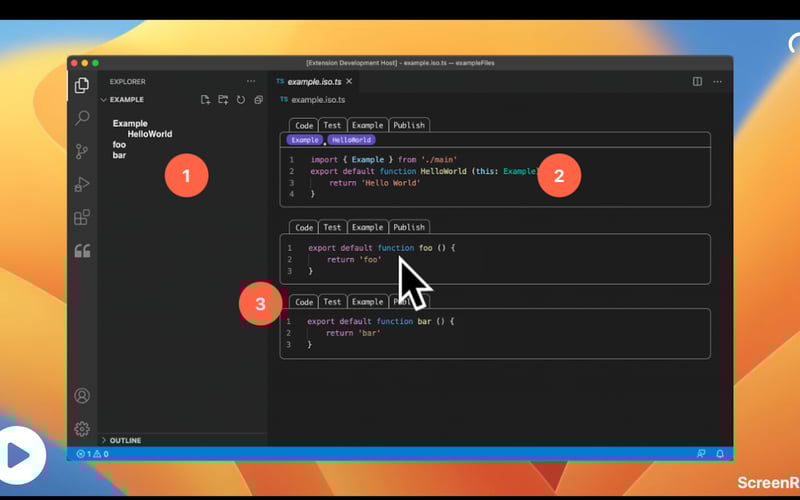800x500 pixels.
Task: Click the New Folder icon in Explorer
Action: (223, 99)
